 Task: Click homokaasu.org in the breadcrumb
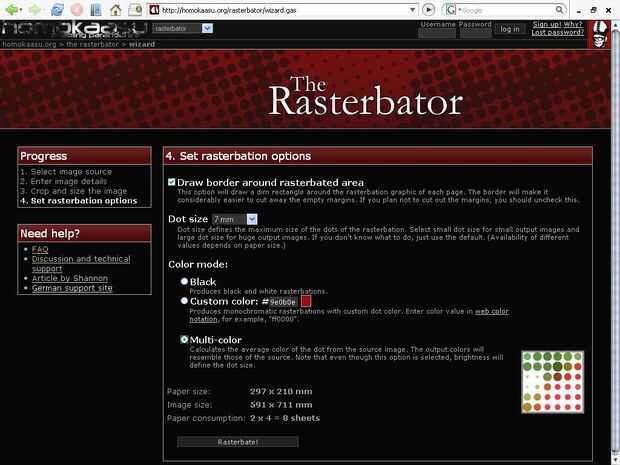(x=29, y=44)
